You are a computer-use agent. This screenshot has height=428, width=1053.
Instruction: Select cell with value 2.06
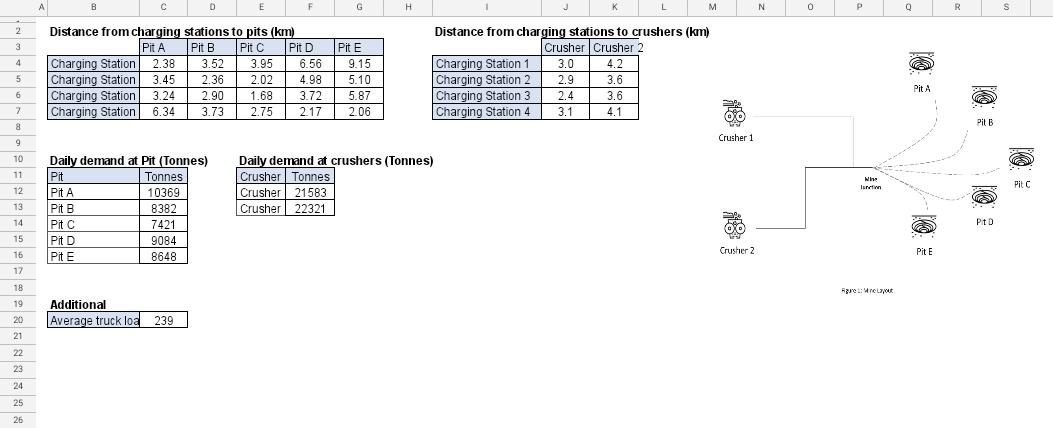(359, 112)
